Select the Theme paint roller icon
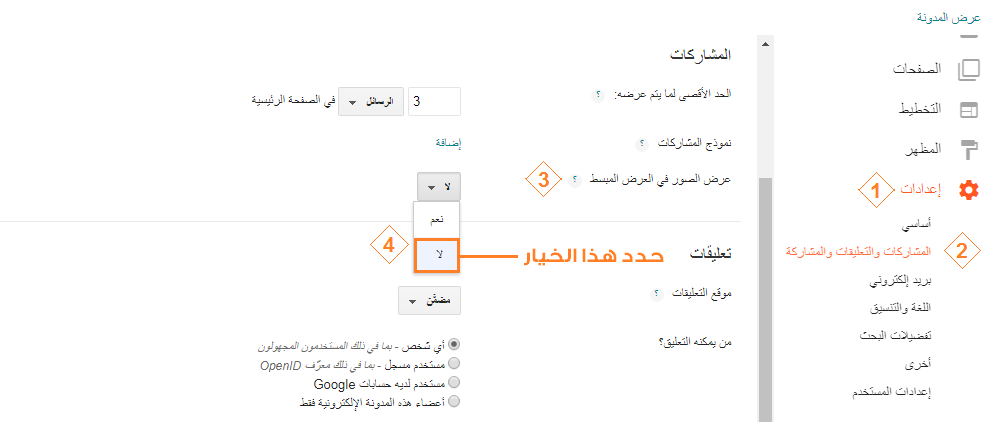The width and height of the screenshot is (992, 422). click(x=969, y=150)
